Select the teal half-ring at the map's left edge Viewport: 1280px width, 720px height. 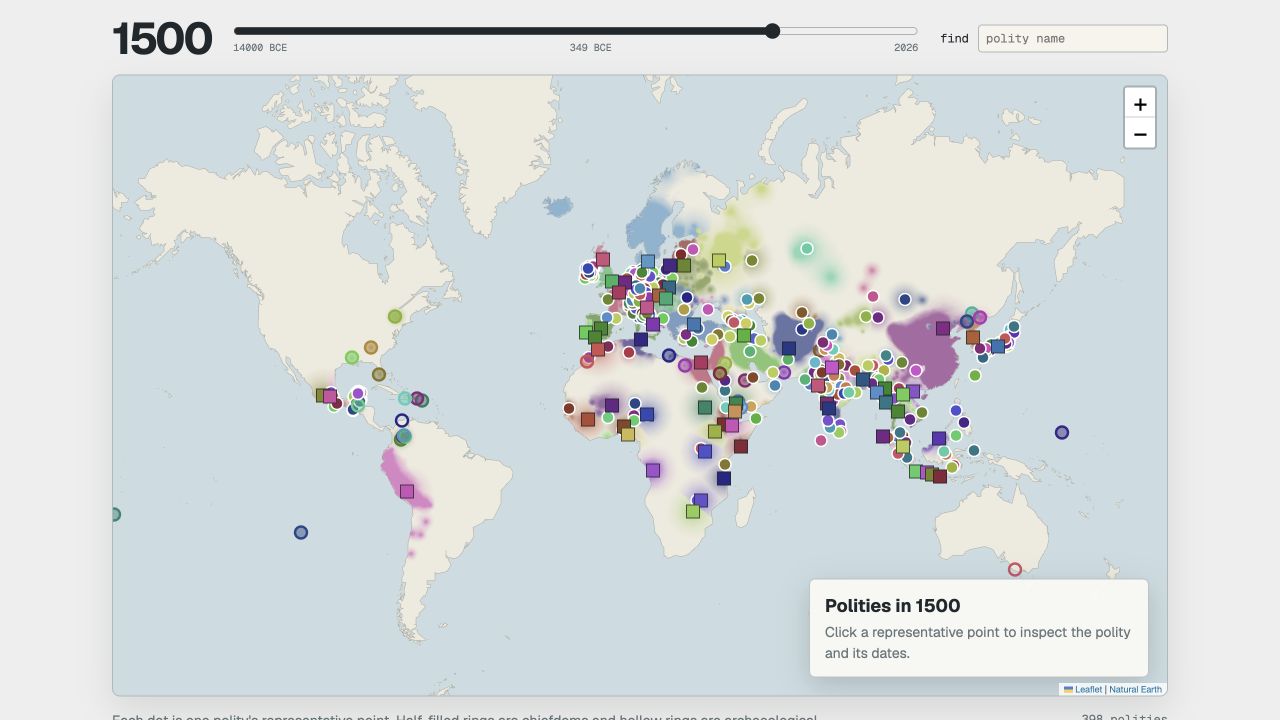click(x=114, y=515)
